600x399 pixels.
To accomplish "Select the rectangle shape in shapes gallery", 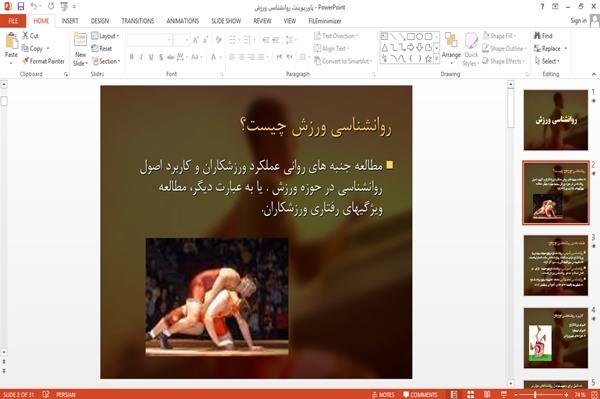I will 411,37.
